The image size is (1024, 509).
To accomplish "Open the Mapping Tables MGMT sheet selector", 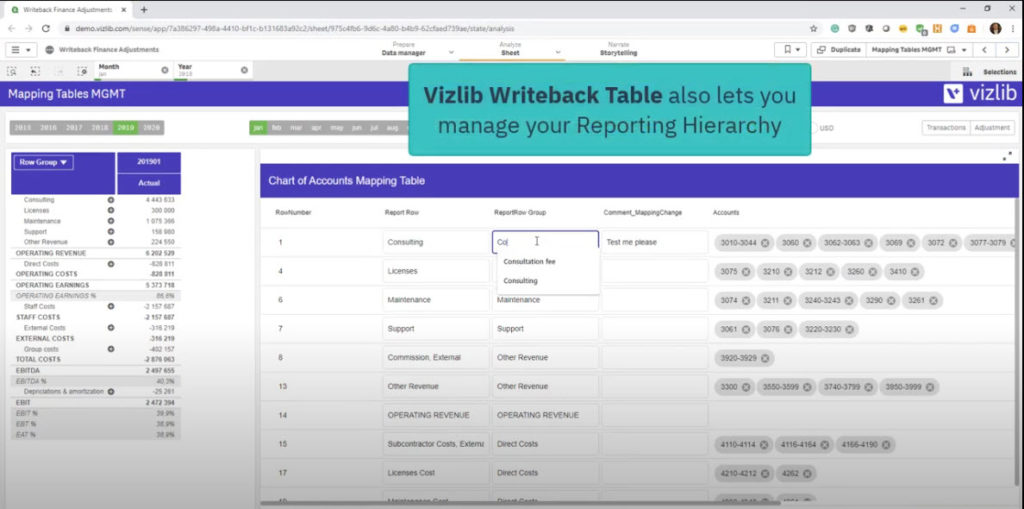I will click(918, 50).
